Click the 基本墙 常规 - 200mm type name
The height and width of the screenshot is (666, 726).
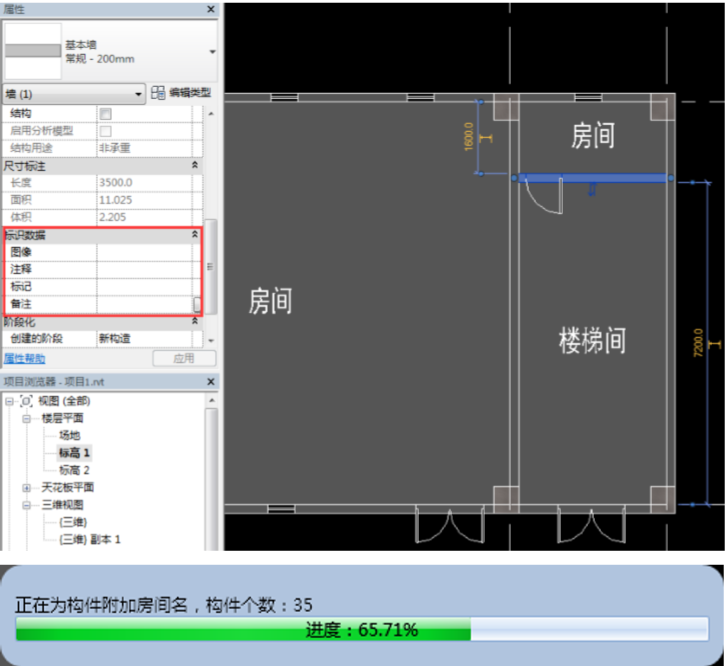pyautogui.click(x=100, y=51)
